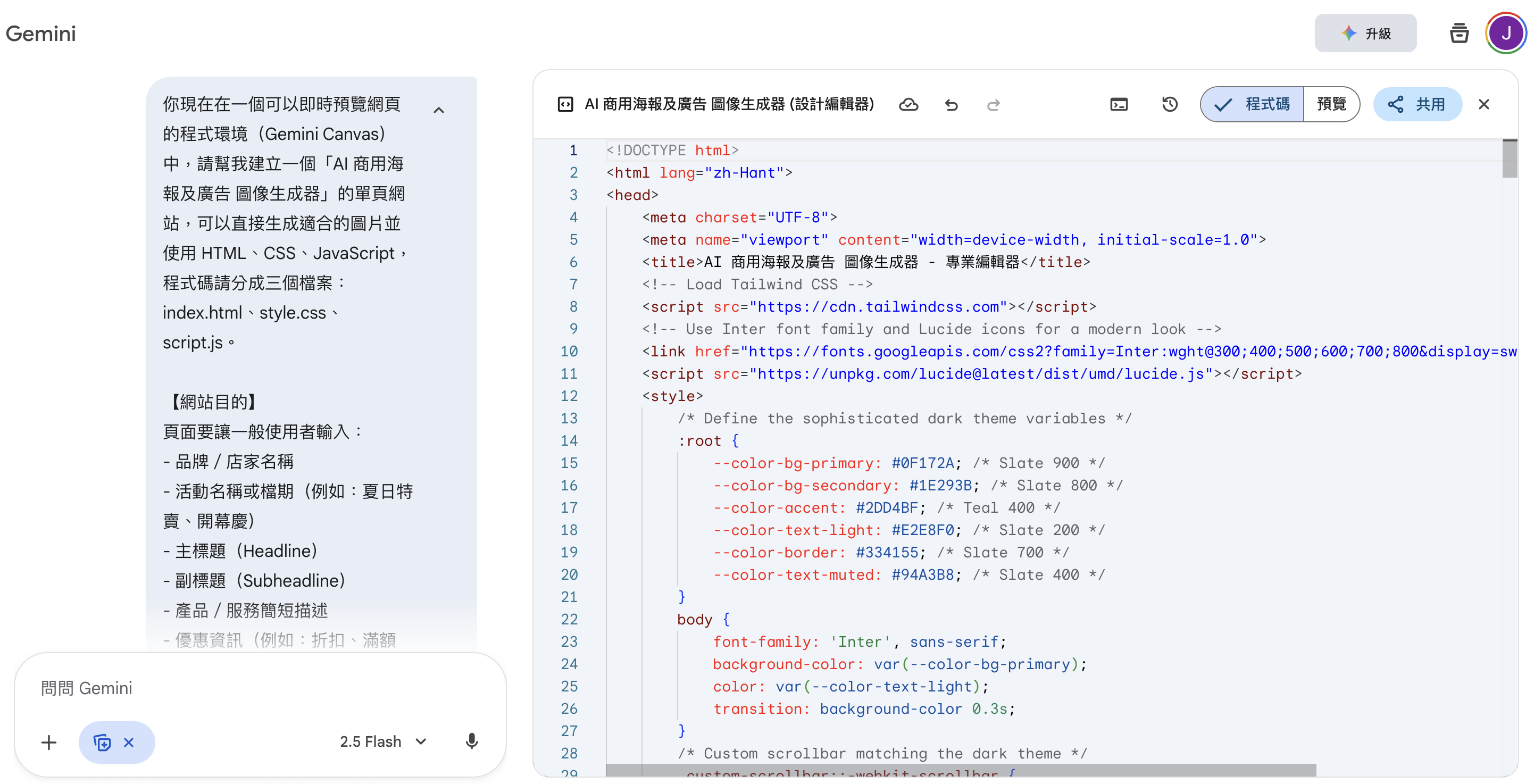Image resolution: width=1534 pixels, height=784 pixels.
Task: Open the J account avatar
Action: coord(1505,34)
